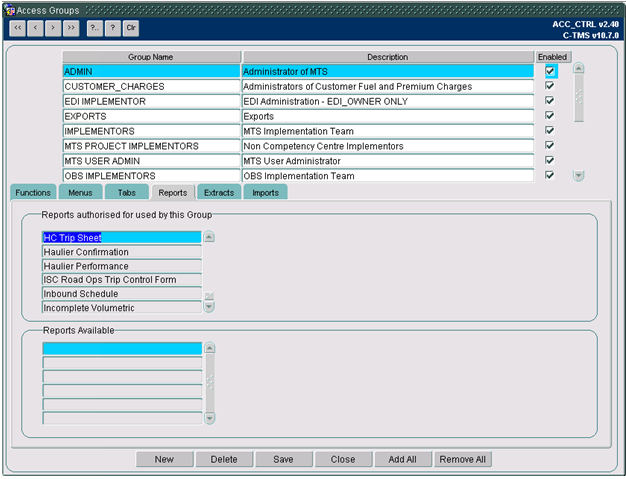Click the Reports Available scrollbar thumb
The image size is (626, 479).
210,383
